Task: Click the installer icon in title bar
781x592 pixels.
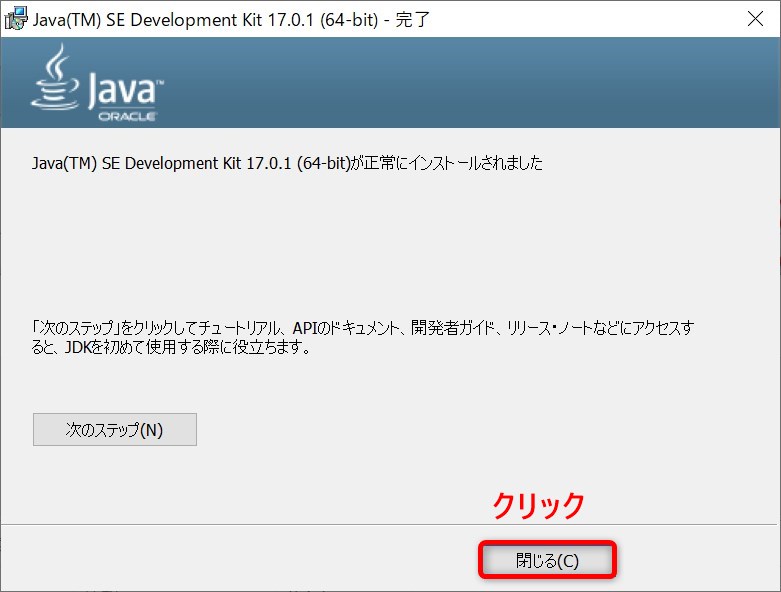Action: click(x=16, y=19)
